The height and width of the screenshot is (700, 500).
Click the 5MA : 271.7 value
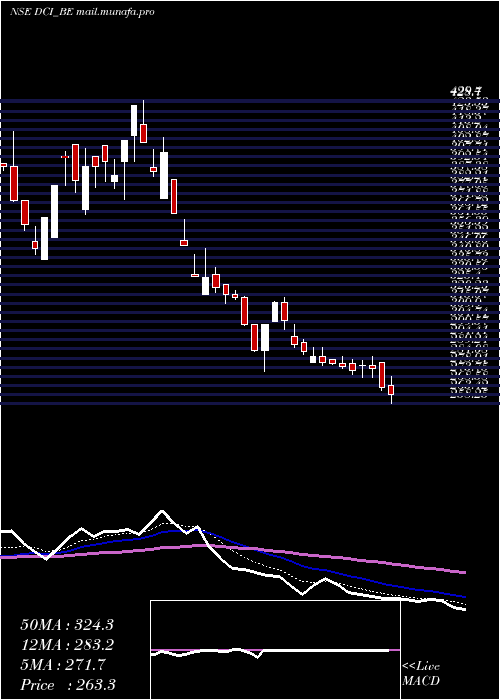pyautogui.click(x=63, y=665)
